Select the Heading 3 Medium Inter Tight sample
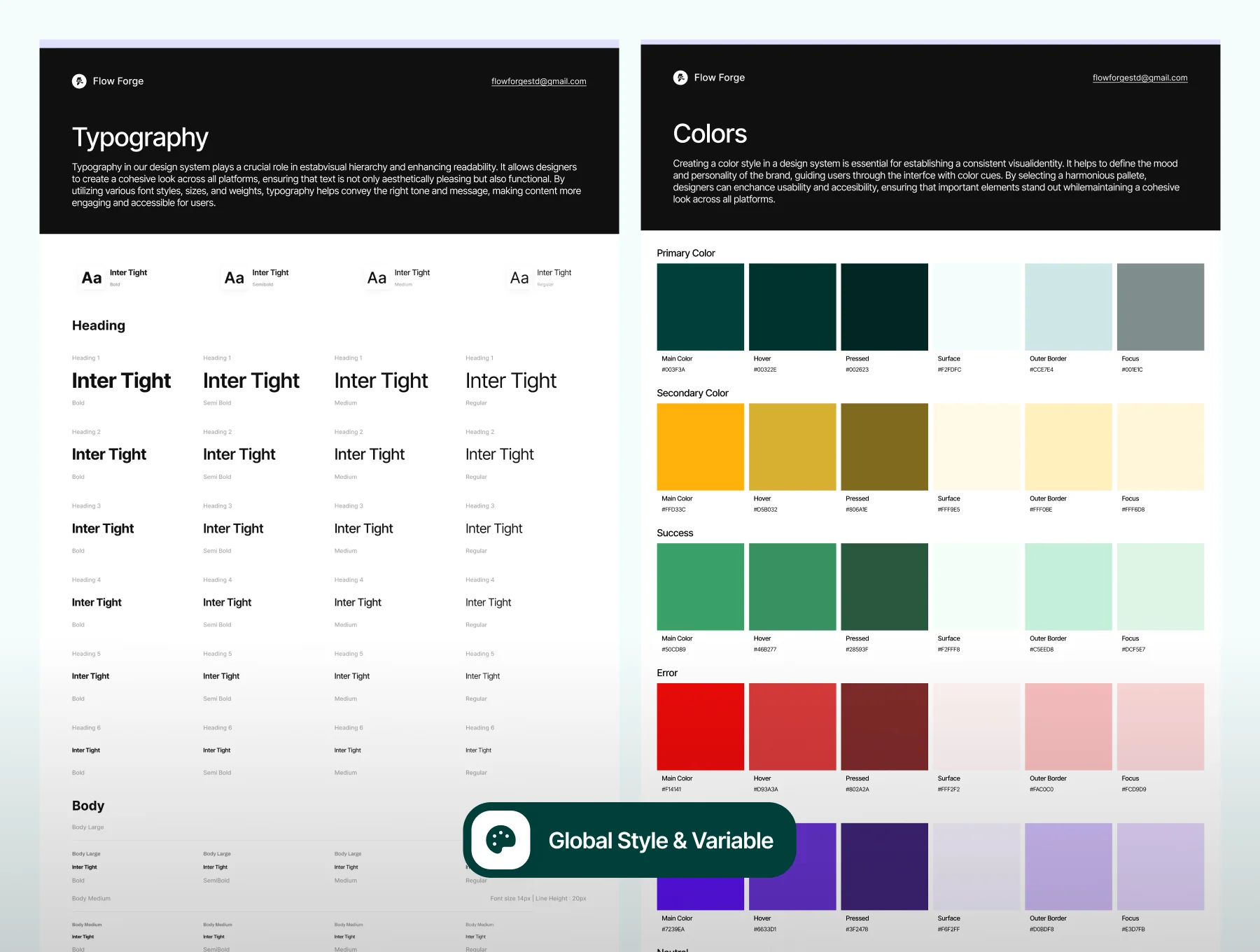Image resolution: width=1260 pixels, height=952 pixels. 364,528
